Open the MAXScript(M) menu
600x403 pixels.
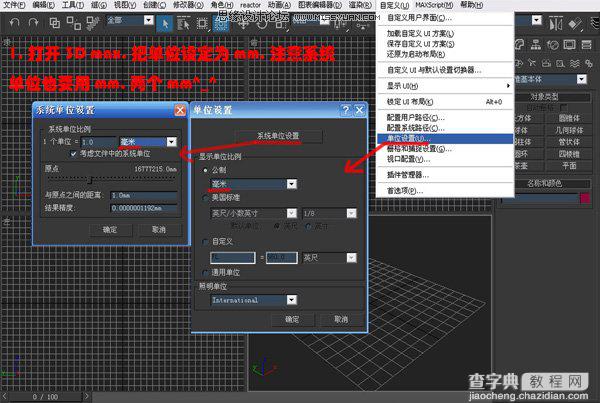point(434,5)
